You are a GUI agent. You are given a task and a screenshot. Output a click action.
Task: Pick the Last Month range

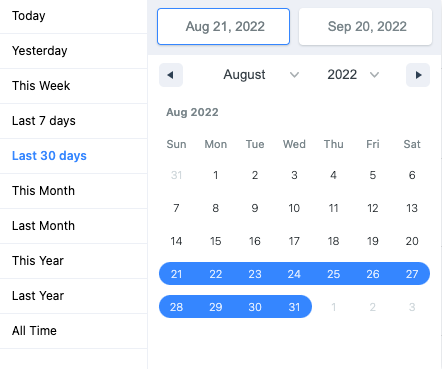point(73,226)
